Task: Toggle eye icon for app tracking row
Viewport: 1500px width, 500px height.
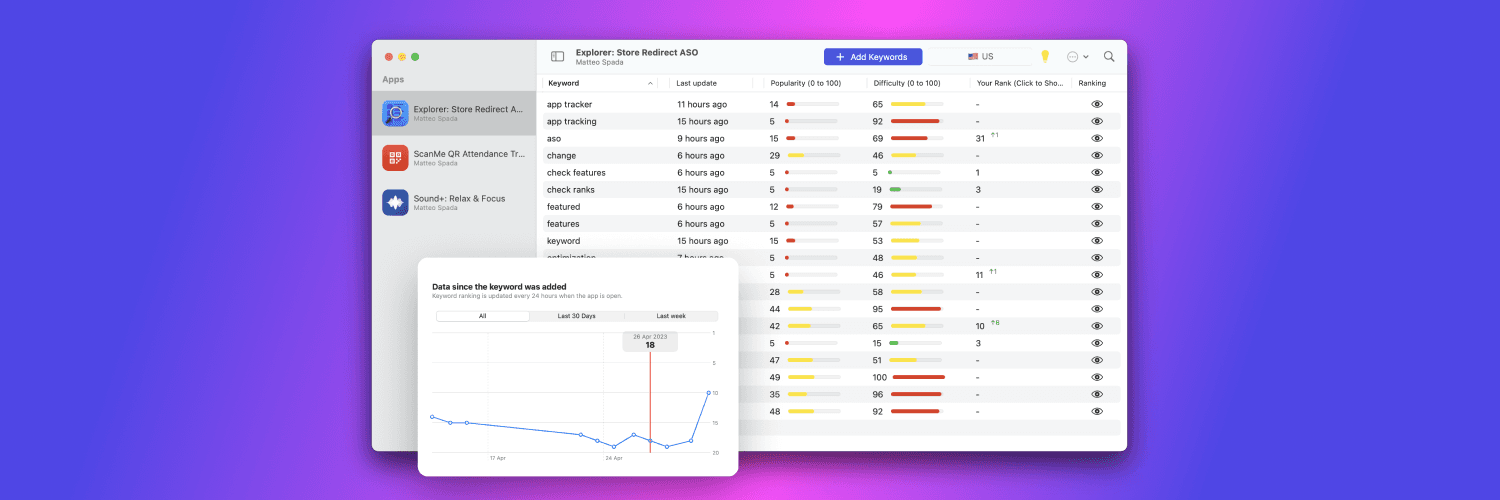Action: pyautogui.click(x=1097, y=121)
